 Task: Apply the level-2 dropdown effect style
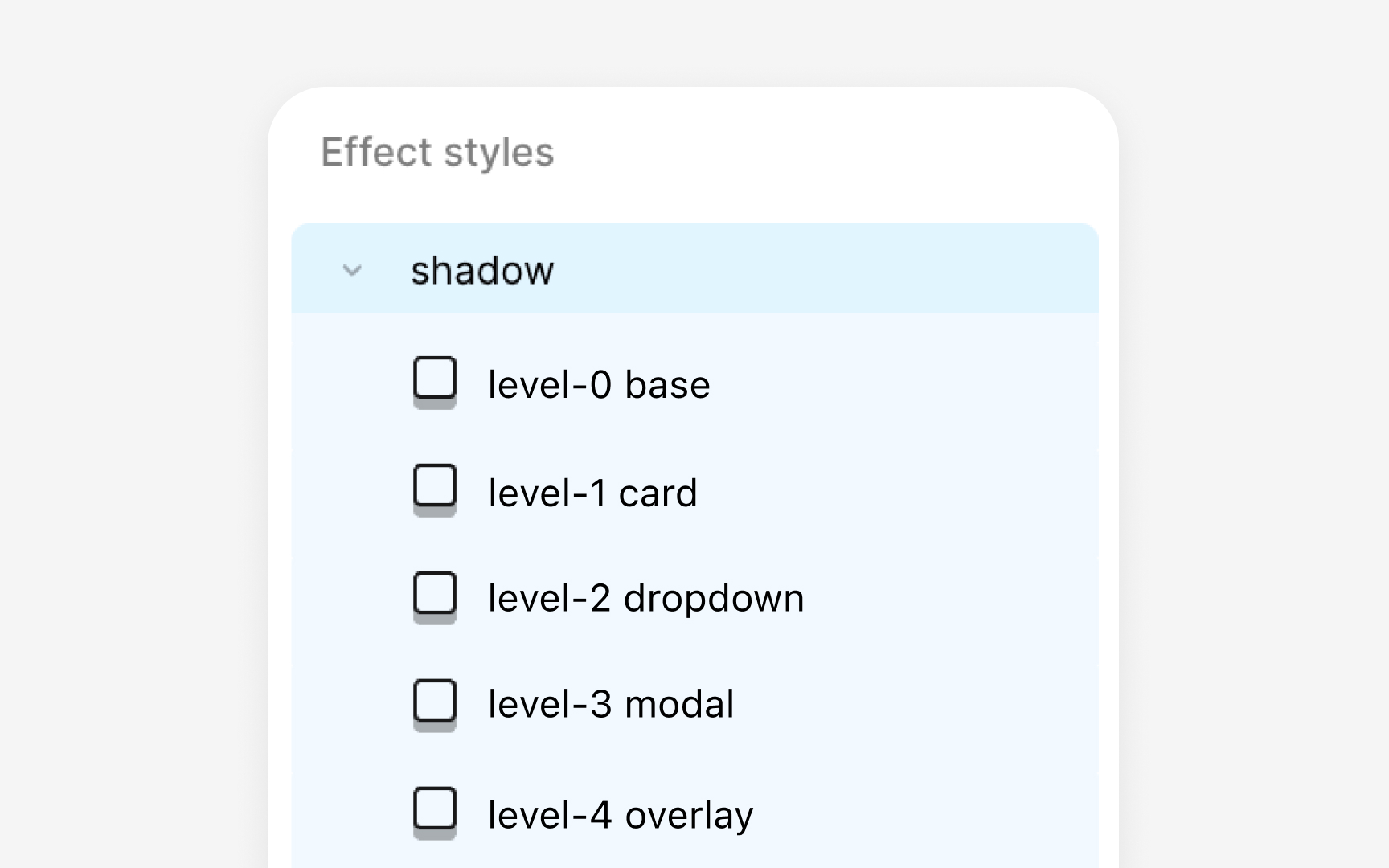pos(646,597)
